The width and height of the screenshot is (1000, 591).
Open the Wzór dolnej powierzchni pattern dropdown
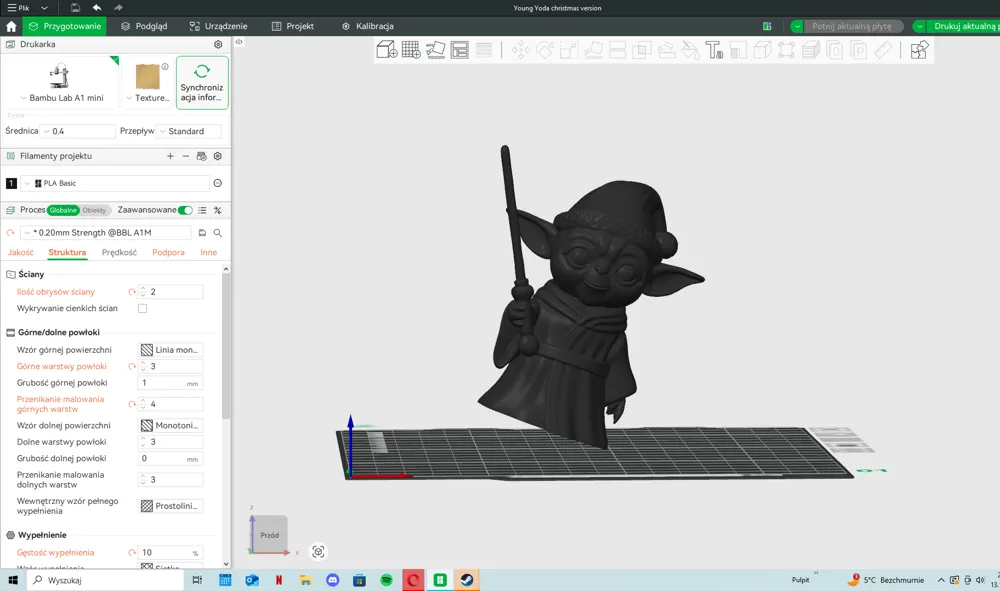[x=171, y=425]
